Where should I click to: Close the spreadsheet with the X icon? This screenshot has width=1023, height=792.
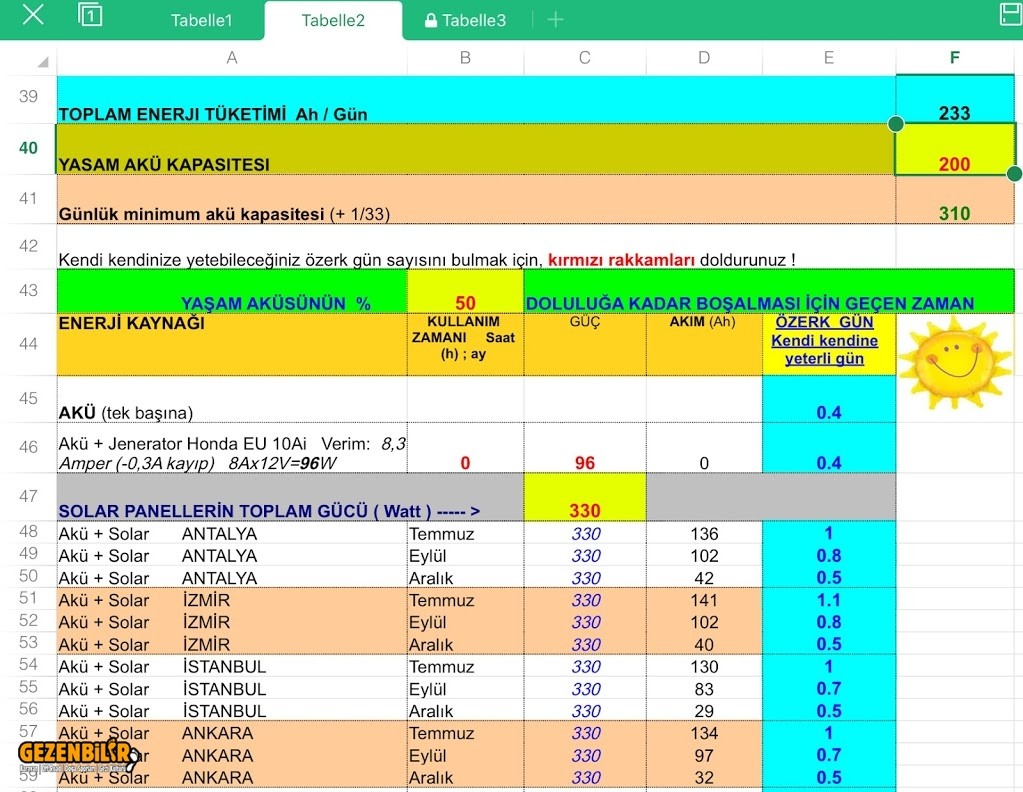click(x=33, y=15)
